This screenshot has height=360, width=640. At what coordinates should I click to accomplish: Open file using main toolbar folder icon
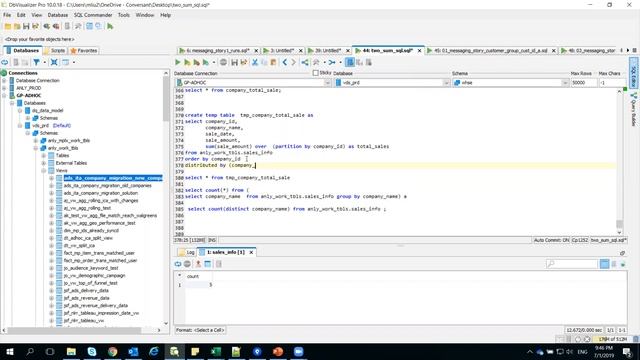coord(8,27)
